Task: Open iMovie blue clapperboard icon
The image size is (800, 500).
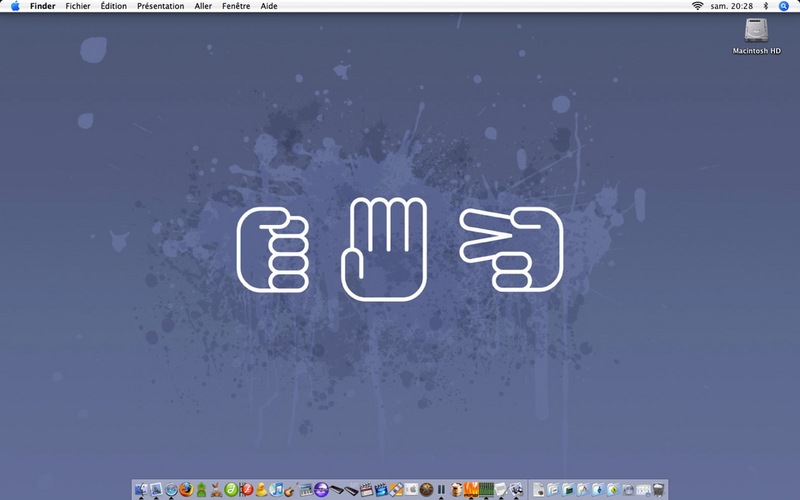Action: [381, 490]
